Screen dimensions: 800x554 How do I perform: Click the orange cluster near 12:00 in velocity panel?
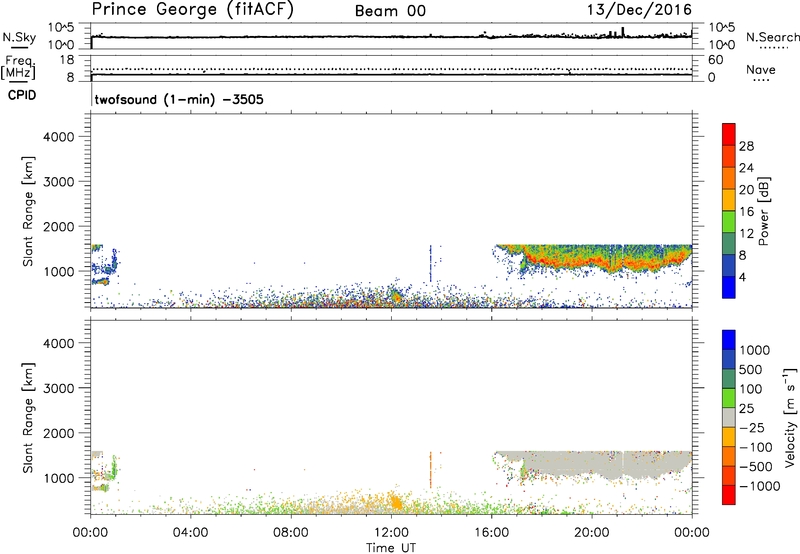[395, 502]
